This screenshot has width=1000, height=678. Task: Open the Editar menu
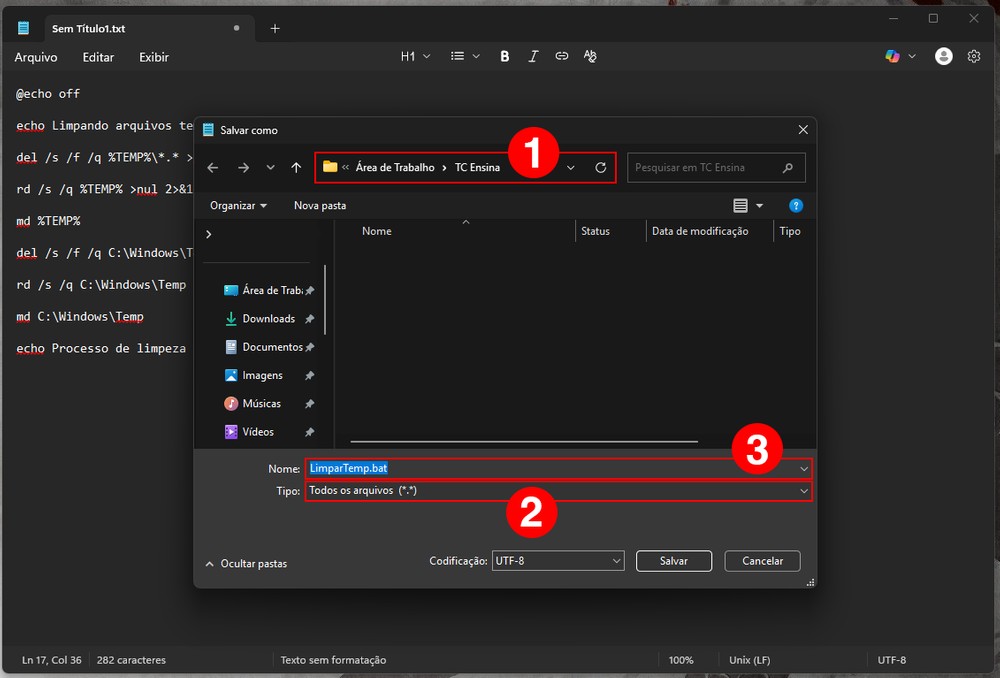click(98, 58)
